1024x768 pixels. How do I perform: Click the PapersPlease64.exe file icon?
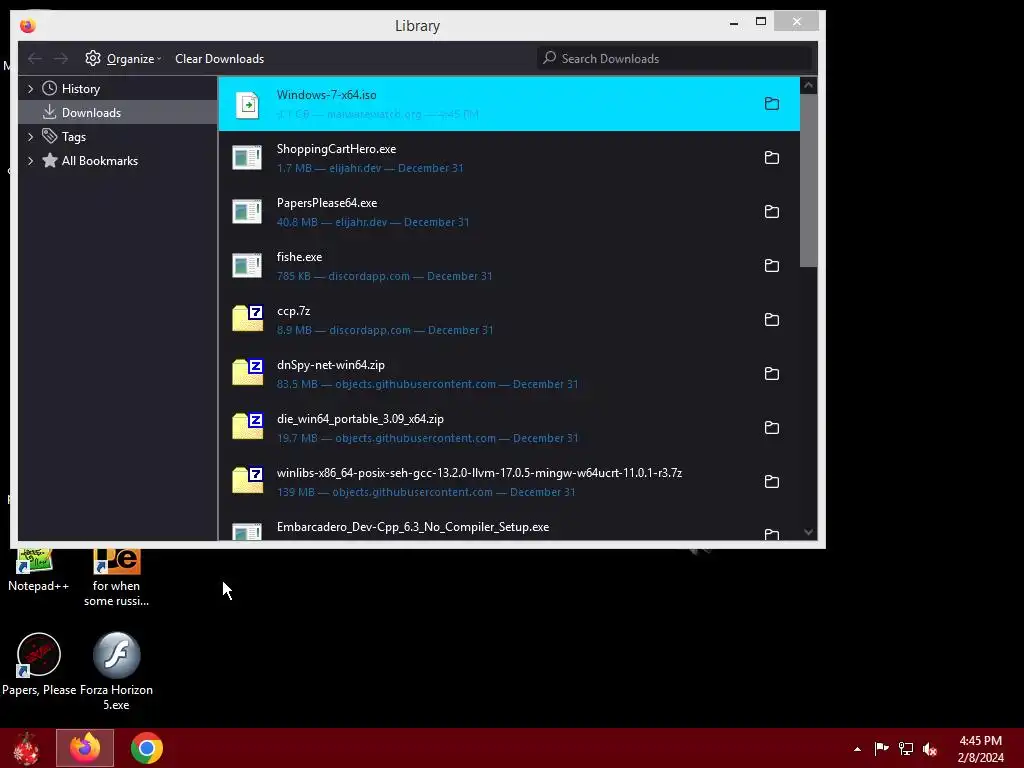click(x=247, y=212)
